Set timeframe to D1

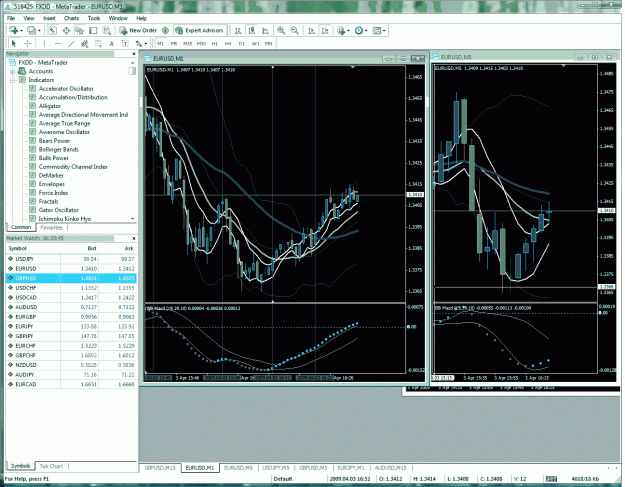[x=242, y=43]
